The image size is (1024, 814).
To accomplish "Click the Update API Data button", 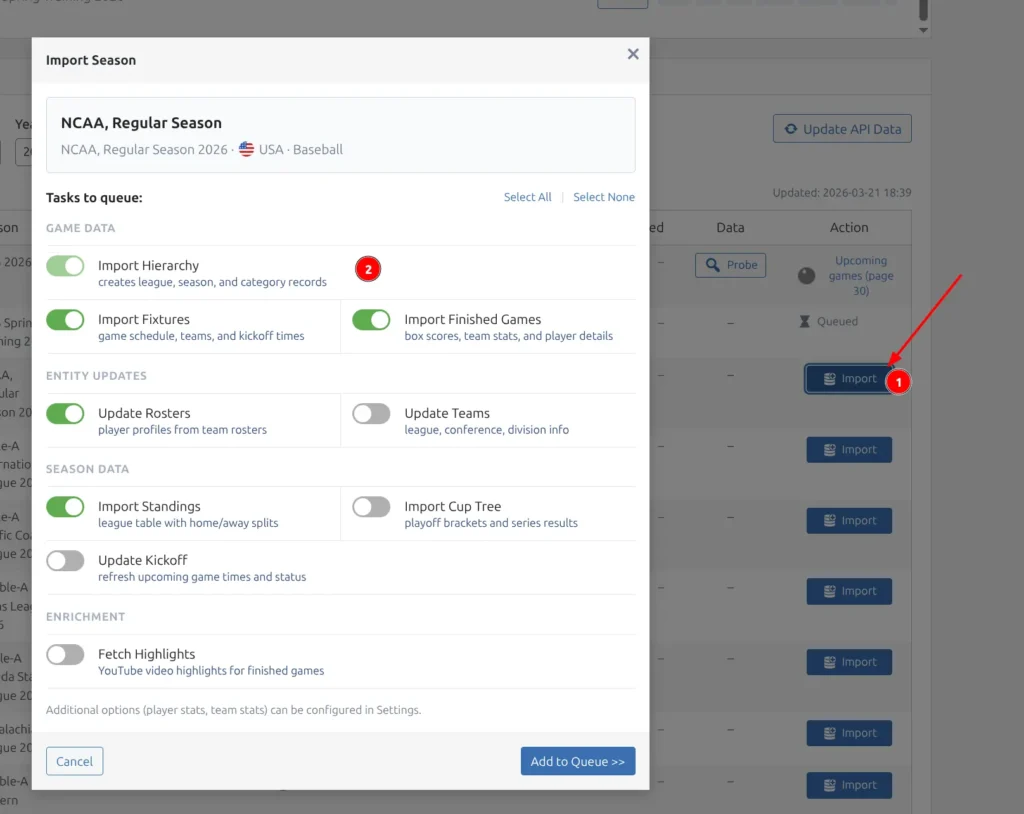I will click(842, 129).
